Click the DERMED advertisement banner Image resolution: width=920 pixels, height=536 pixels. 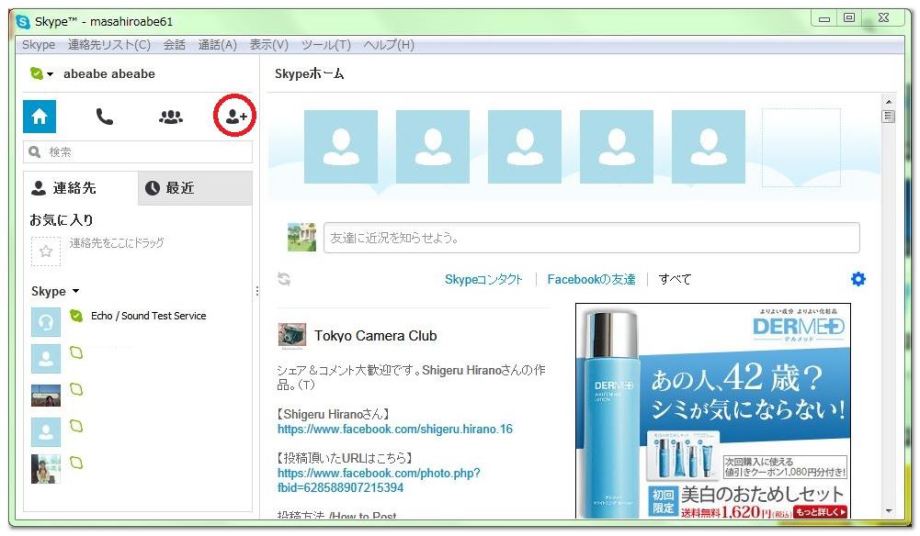713,411
